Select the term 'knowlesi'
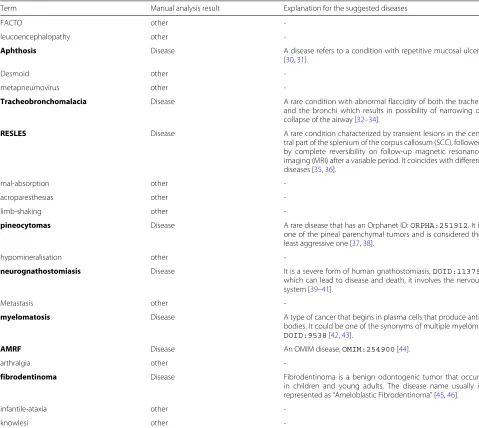479x428 pixels. pyautogui.click(x=14, y=423)
